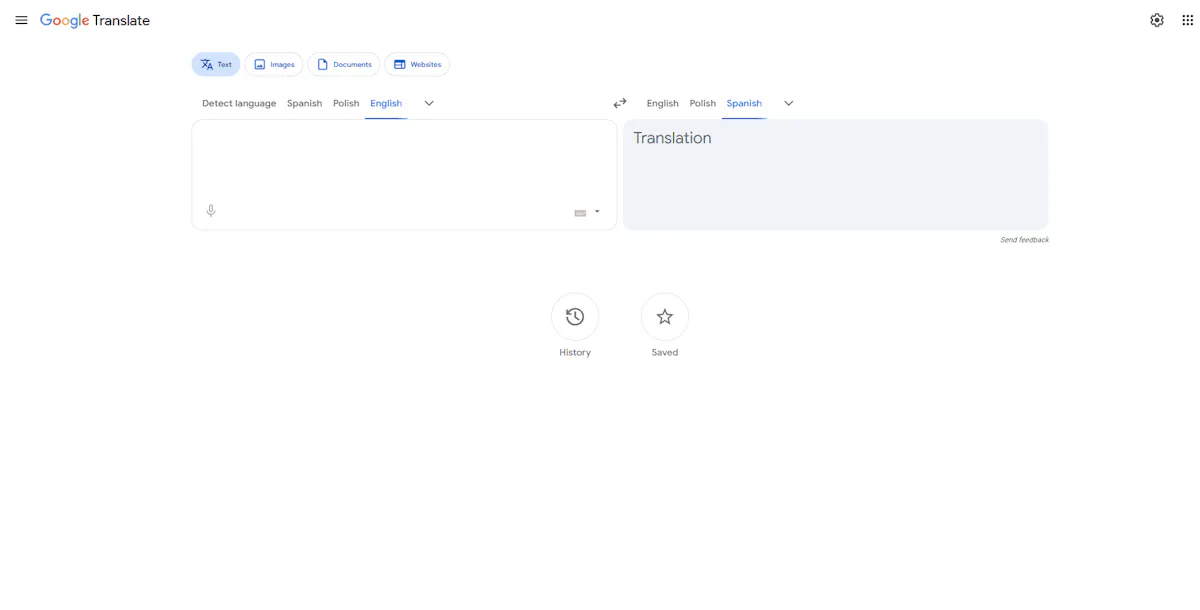Screen dimensions: 1200x610
Task: Open the input keyboard options arrow
Action: [597, 211]
